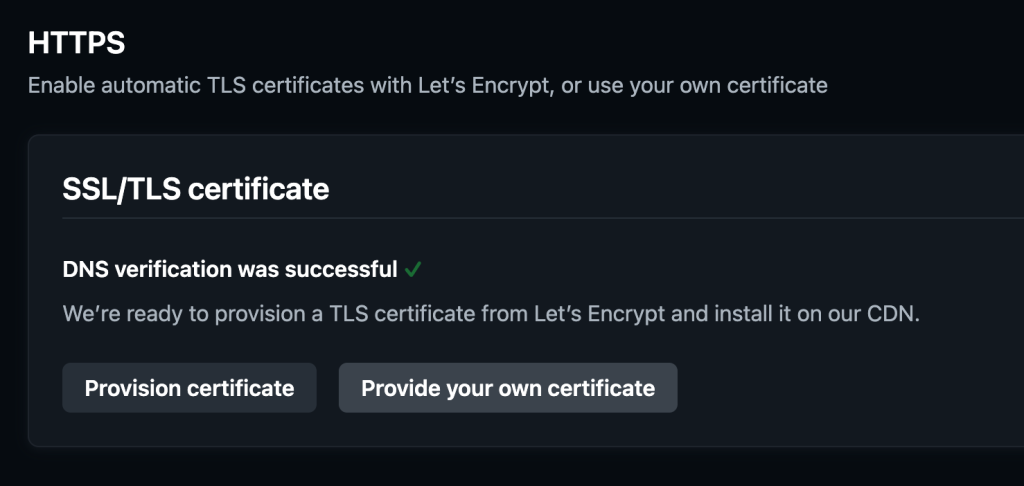Click empty area below the certificate buttons
The width and height of the screenshot is (1024, 486).
(500, 430)
